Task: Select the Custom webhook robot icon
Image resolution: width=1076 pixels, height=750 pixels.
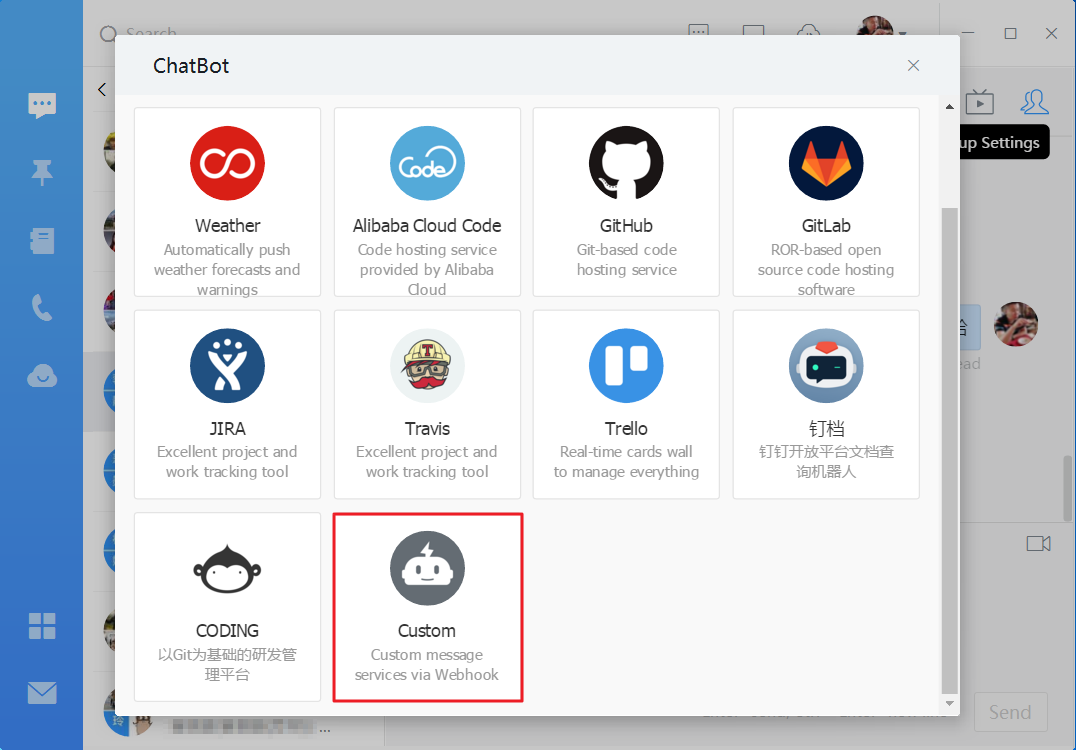Action: pyautogui.click(x=427, y=568)
